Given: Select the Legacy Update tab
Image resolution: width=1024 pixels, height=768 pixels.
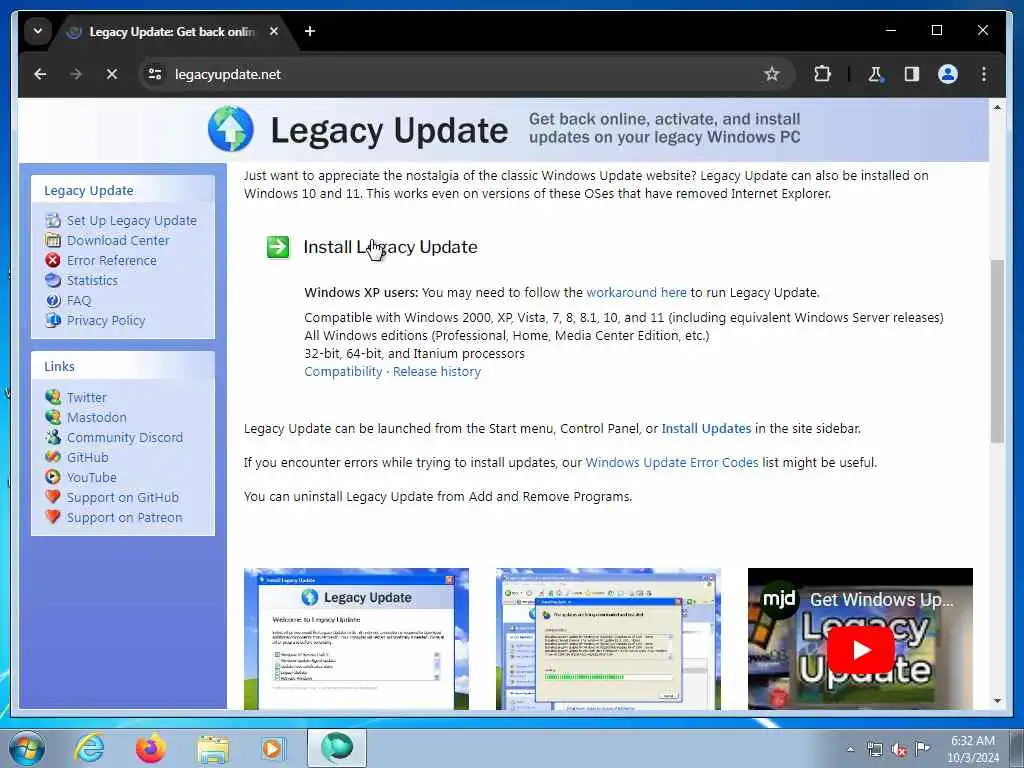Looking at the screenshot, I should pos(172,31).
